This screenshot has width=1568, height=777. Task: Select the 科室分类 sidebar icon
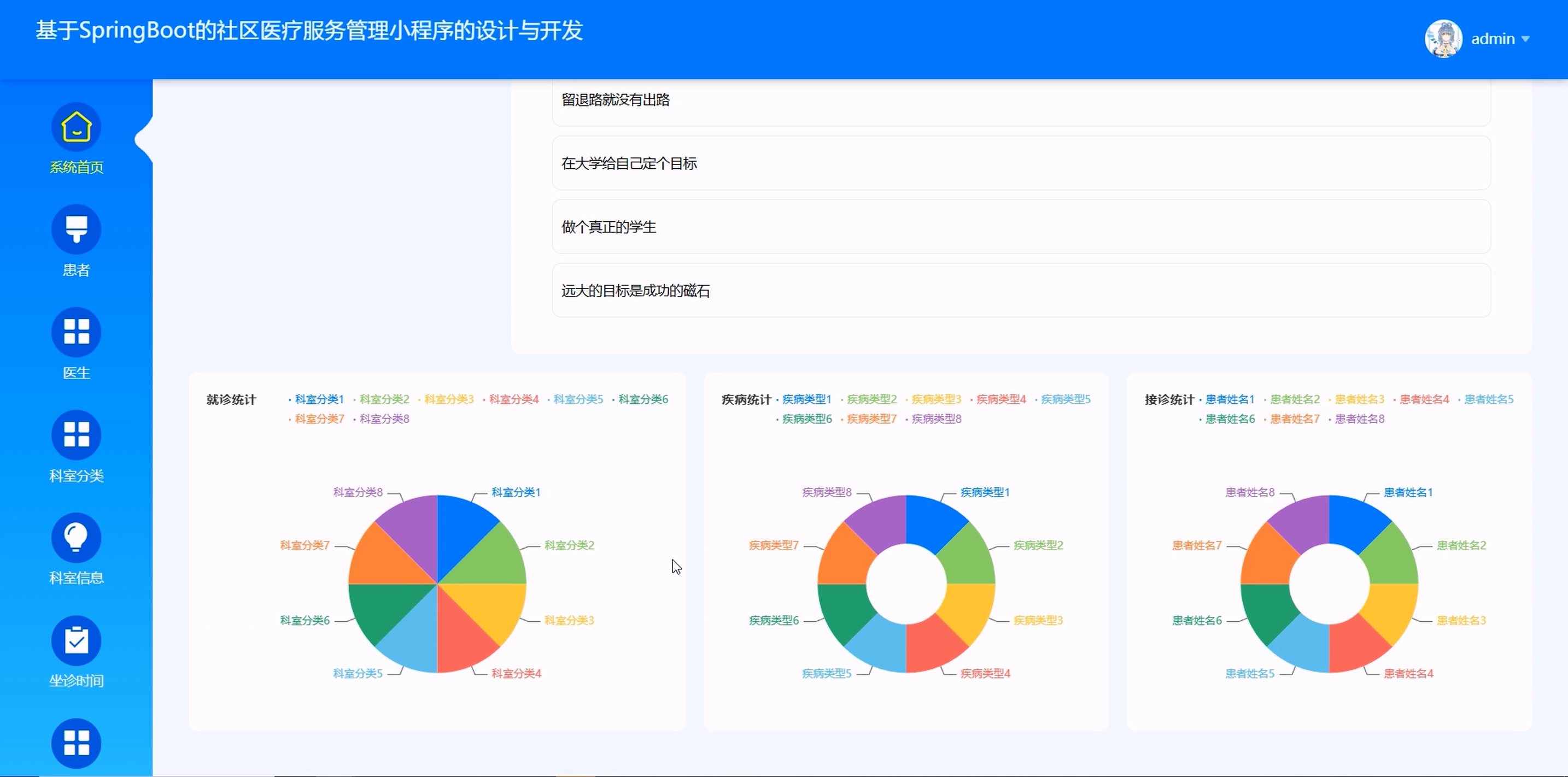[76, 434]
